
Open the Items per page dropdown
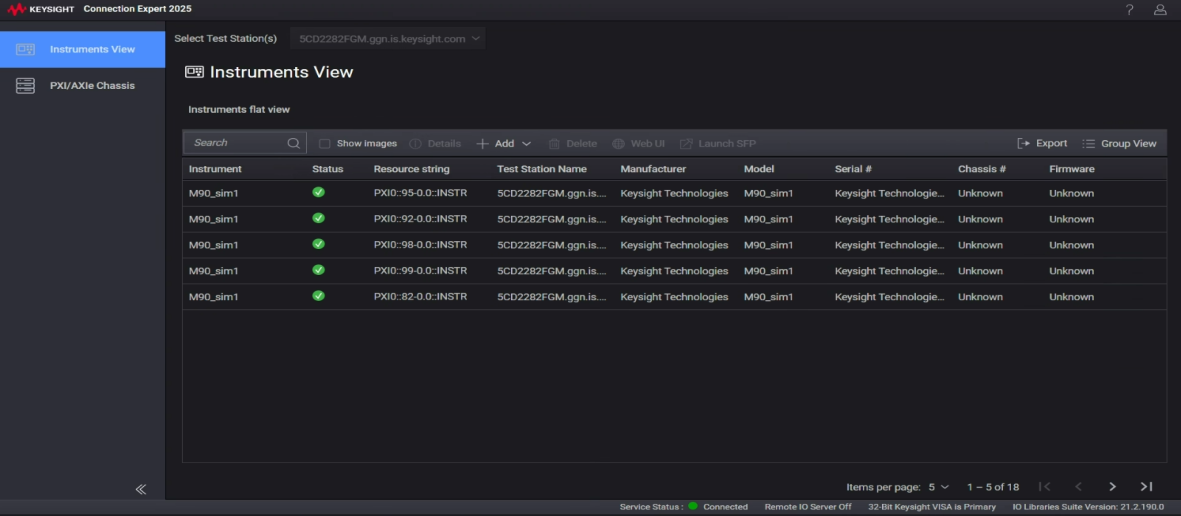938,487
